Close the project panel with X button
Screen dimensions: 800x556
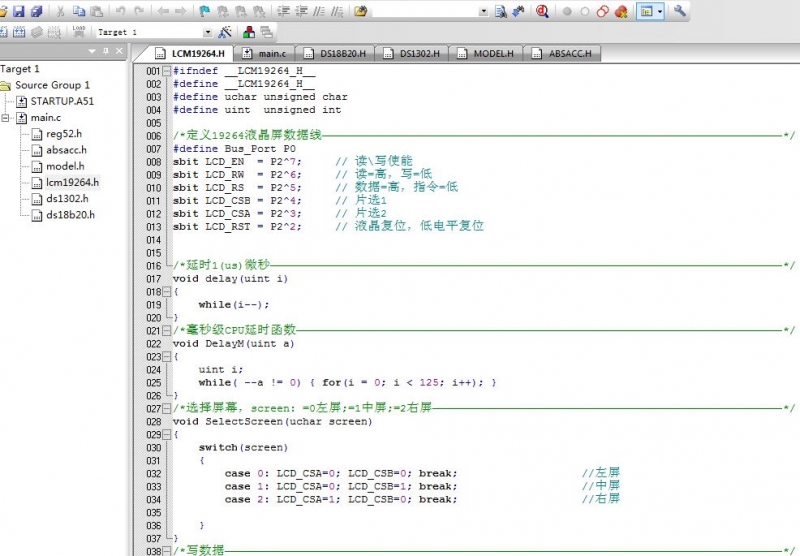(121, 51)
